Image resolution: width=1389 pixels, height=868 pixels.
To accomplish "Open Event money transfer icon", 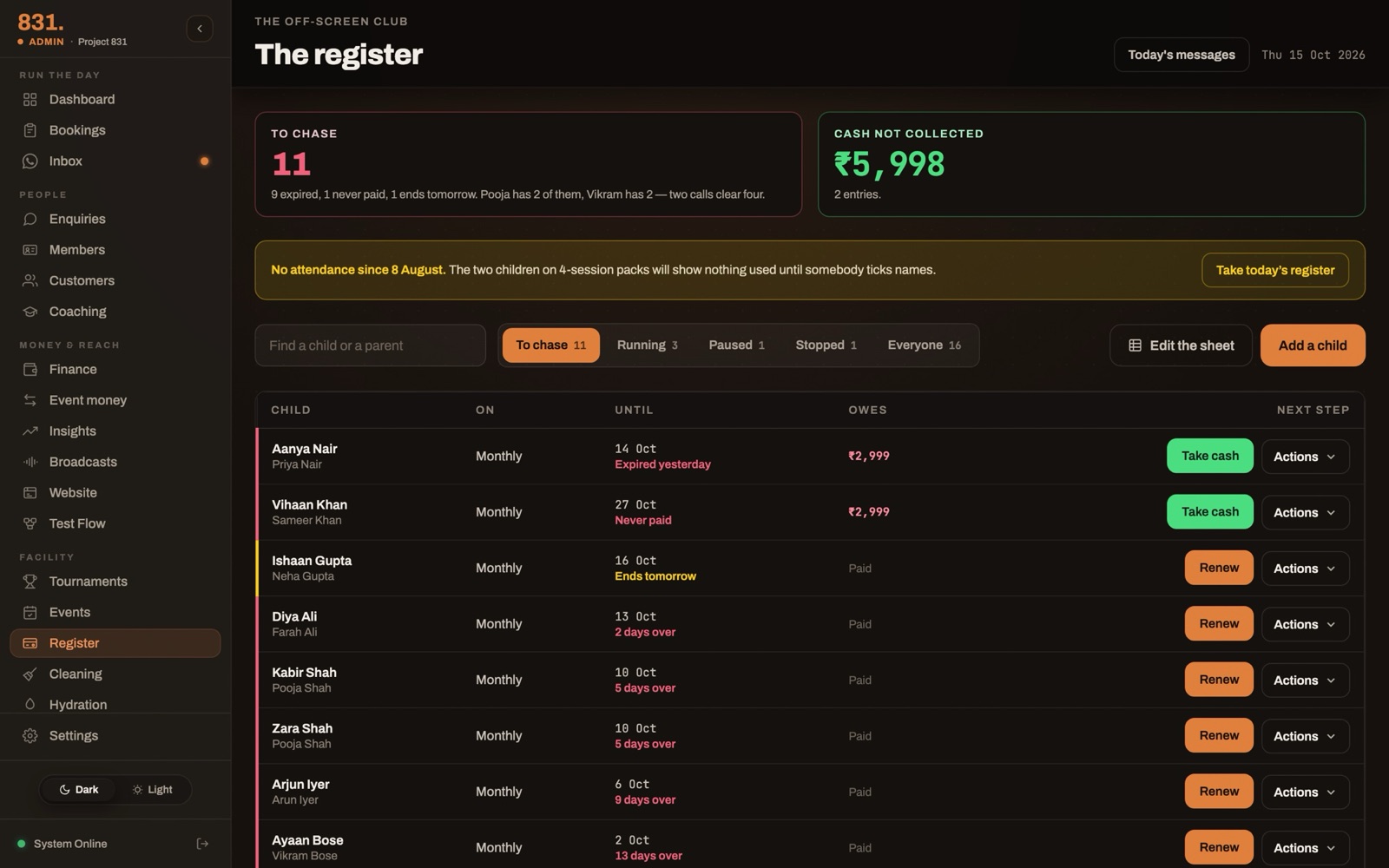I will (x=30, y=400).
